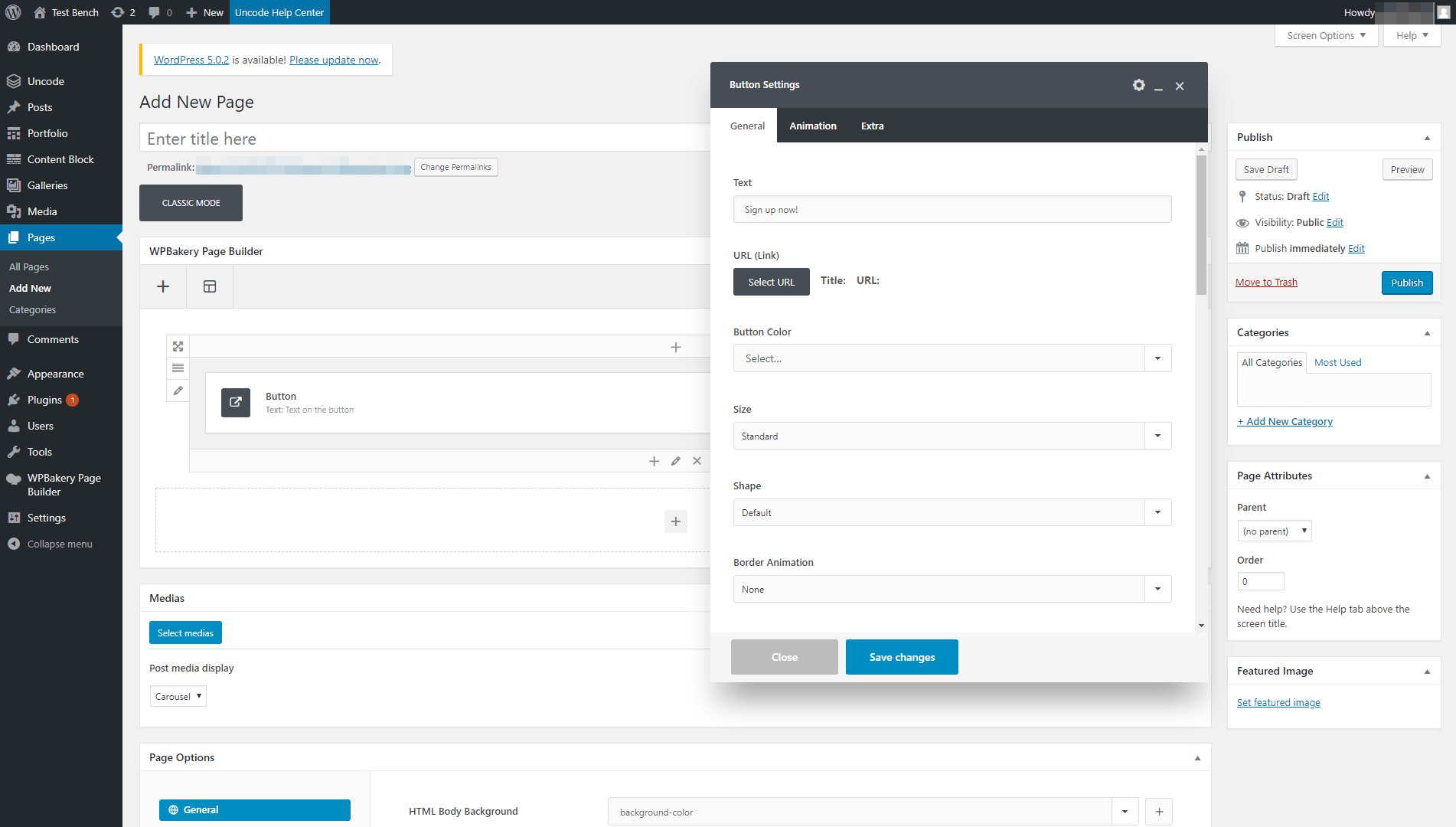
Task: Switch to the Extra tab
Action: pos(872,126)
